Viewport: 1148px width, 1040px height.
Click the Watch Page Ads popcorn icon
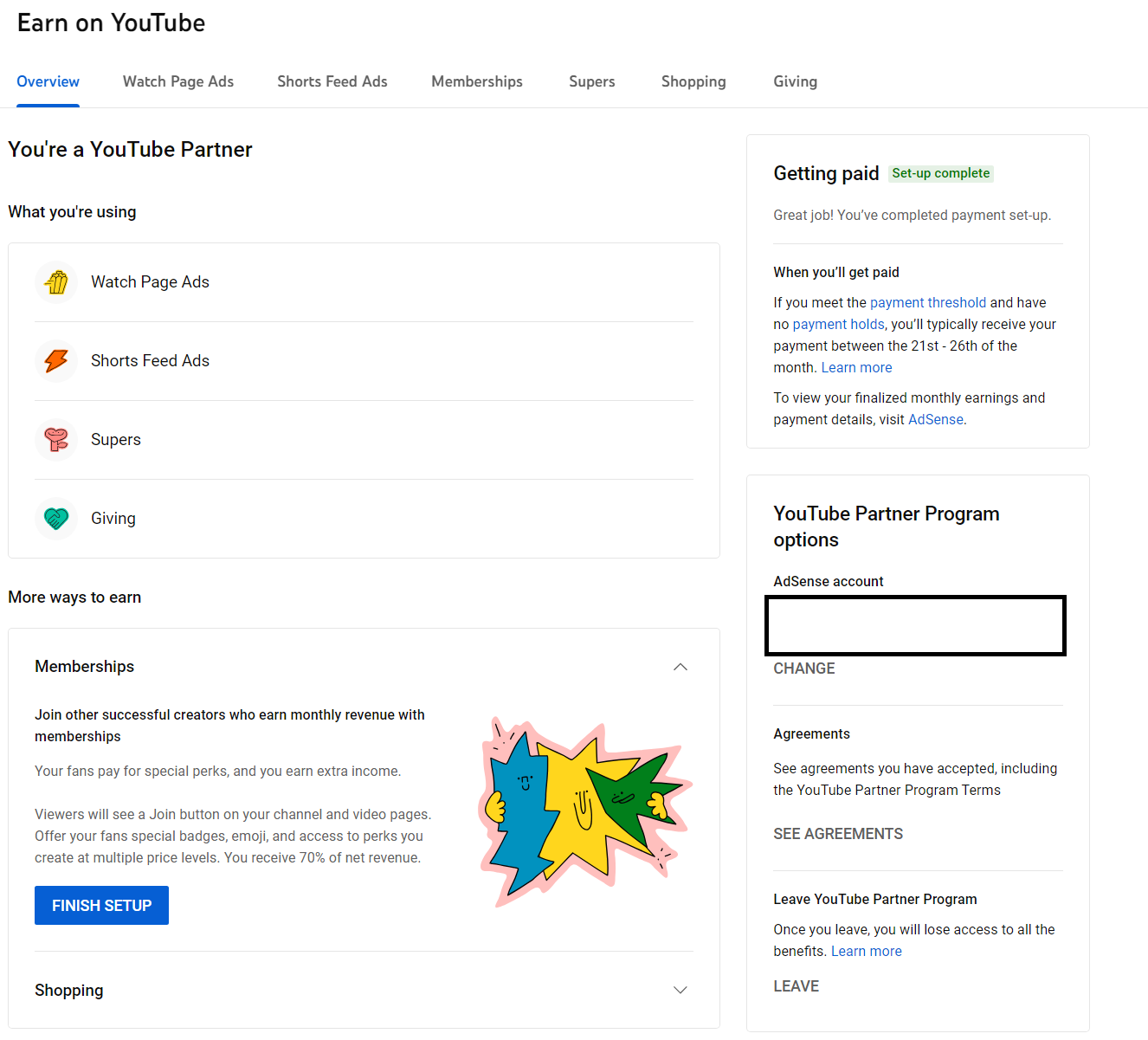pos(56,282)
